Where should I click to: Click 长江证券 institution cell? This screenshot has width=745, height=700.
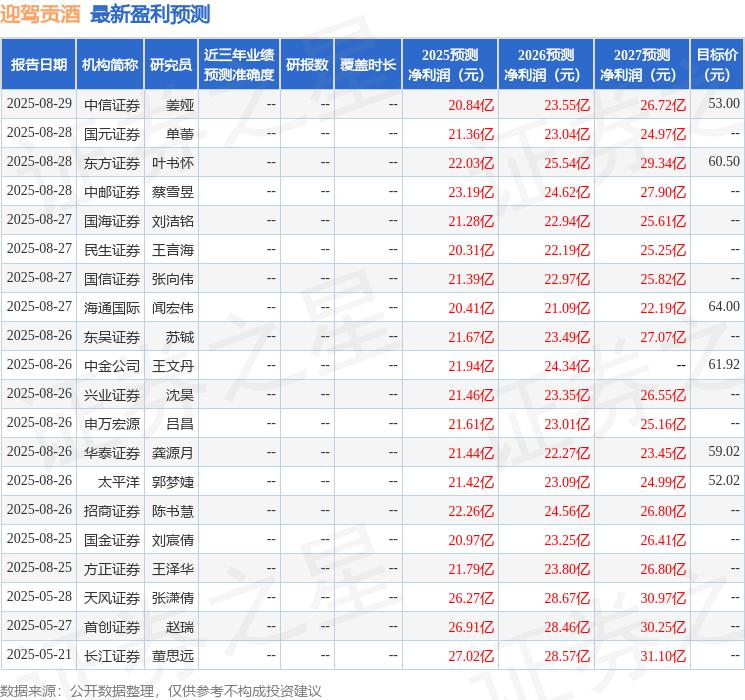pyautogui.click(x=112, y=656)
